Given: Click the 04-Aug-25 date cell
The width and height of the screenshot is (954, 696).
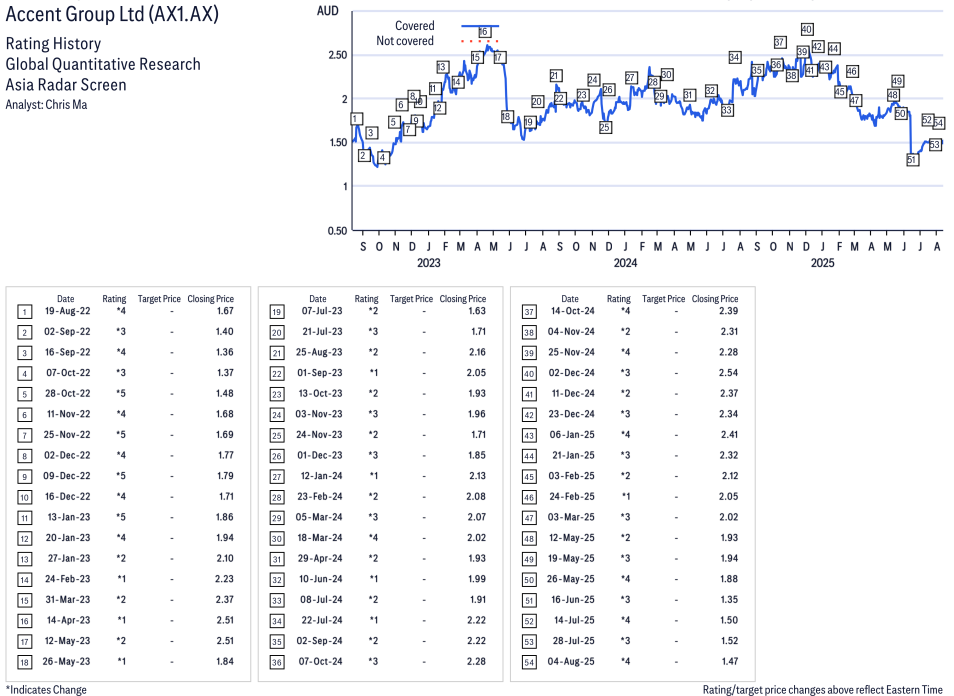Looking at the screenshot, I should (x=571, y=661).
